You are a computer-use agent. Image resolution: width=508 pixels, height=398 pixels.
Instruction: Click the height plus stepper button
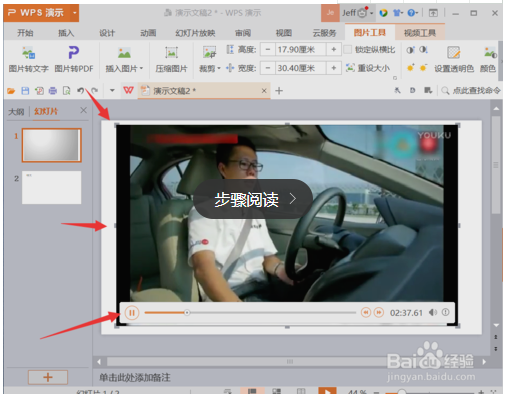tap(334, 50)
